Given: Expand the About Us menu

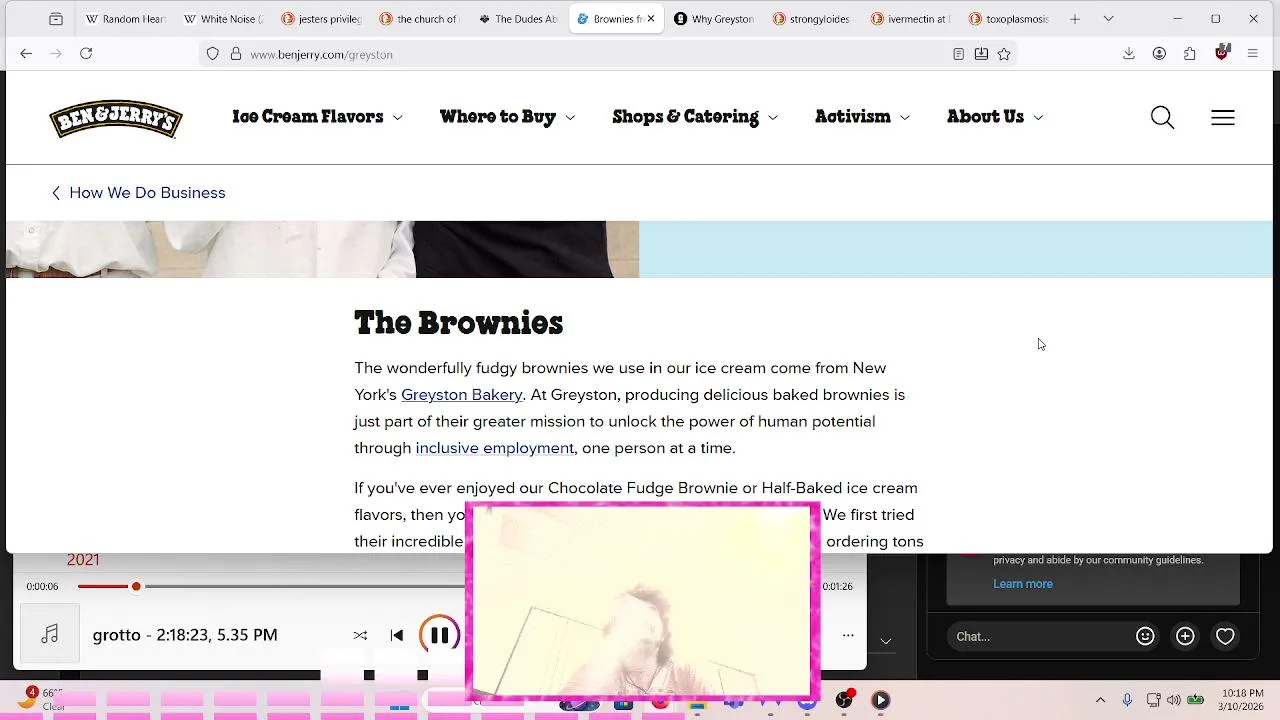Looking at the screenshot, I should click(995, 117).
